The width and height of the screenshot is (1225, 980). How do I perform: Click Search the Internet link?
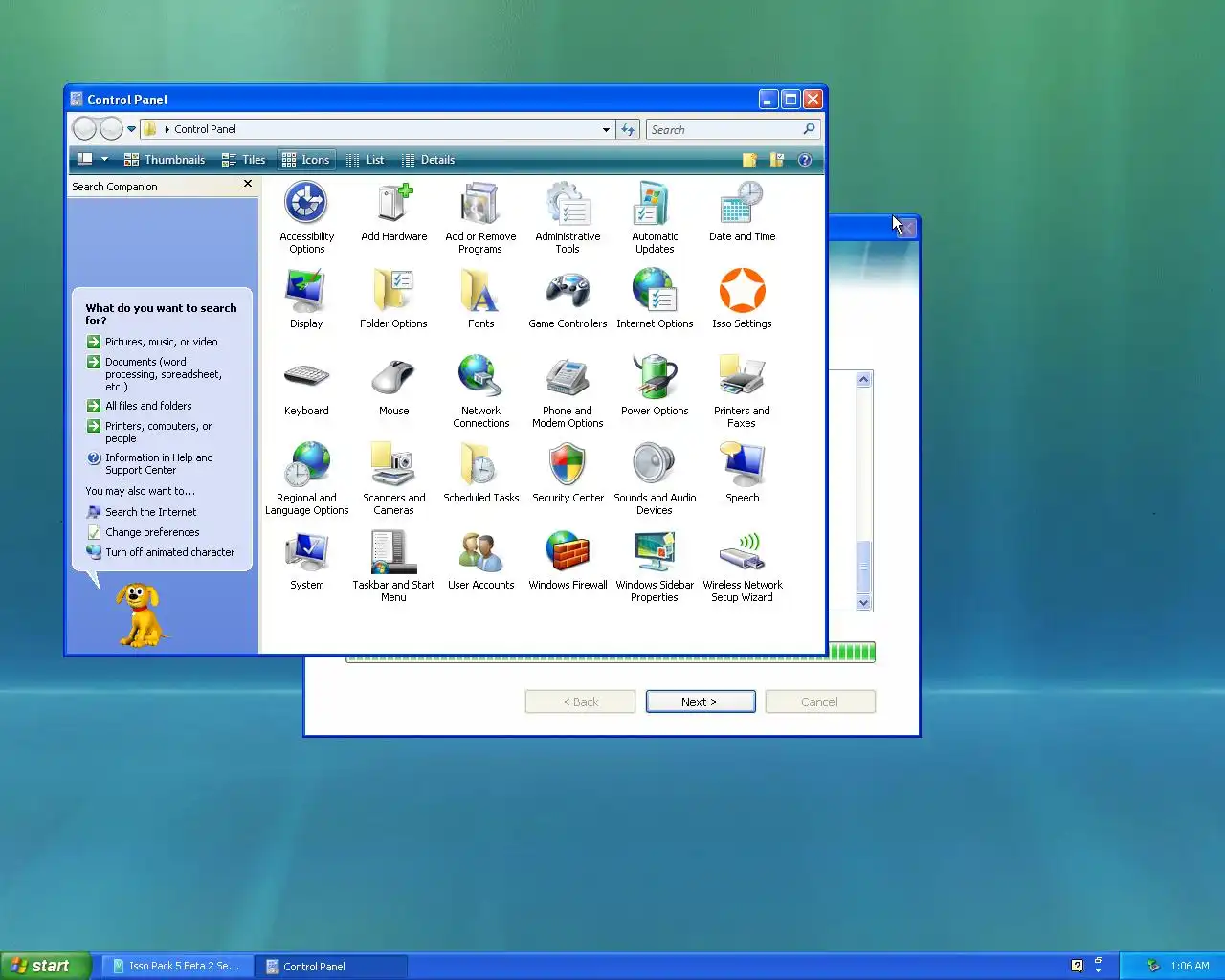tap(142, 512)
